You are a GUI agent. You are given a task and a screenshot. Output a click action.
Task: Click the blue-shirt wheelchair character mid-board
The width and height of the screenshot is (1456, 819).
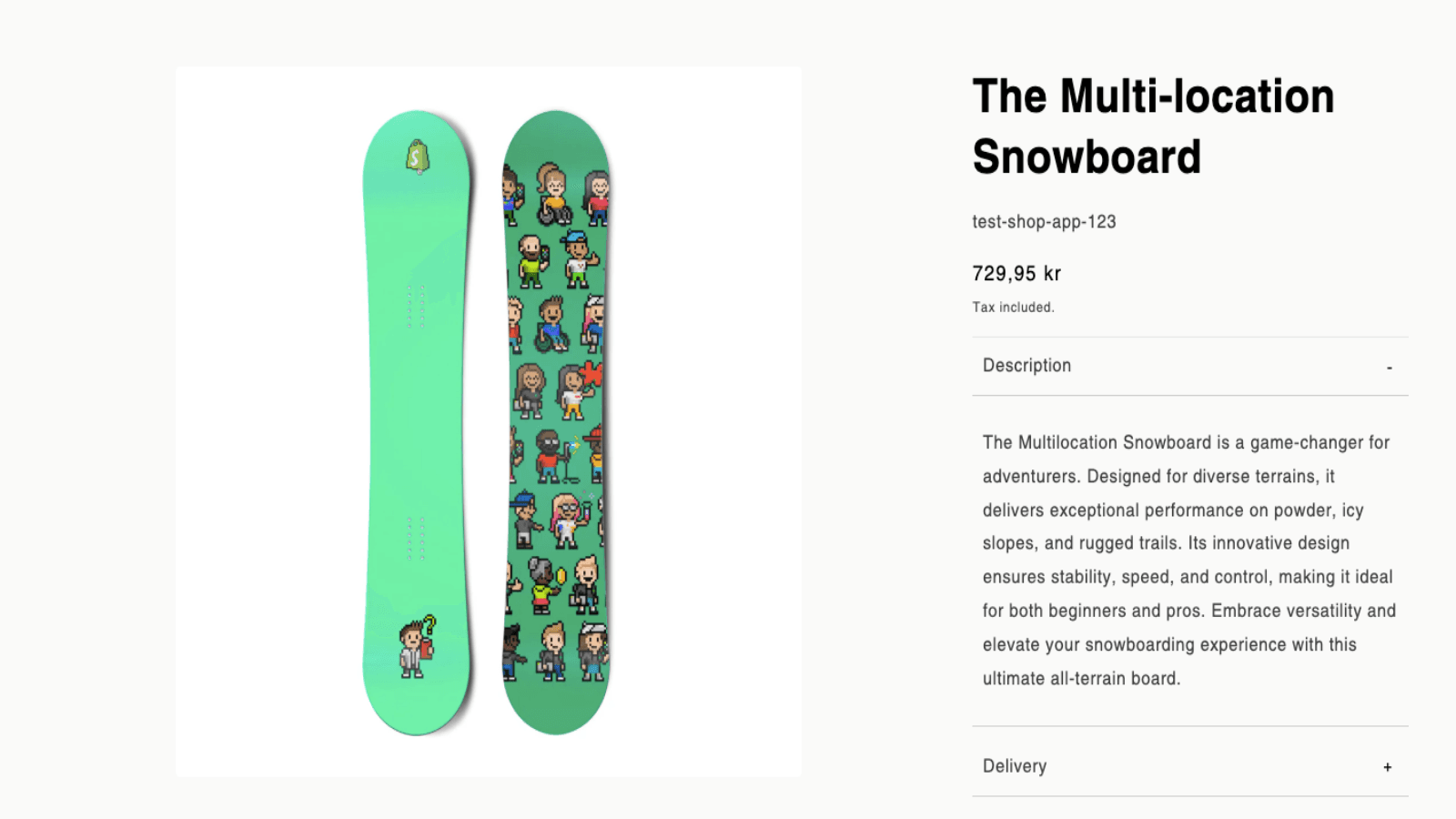point(551,324)
